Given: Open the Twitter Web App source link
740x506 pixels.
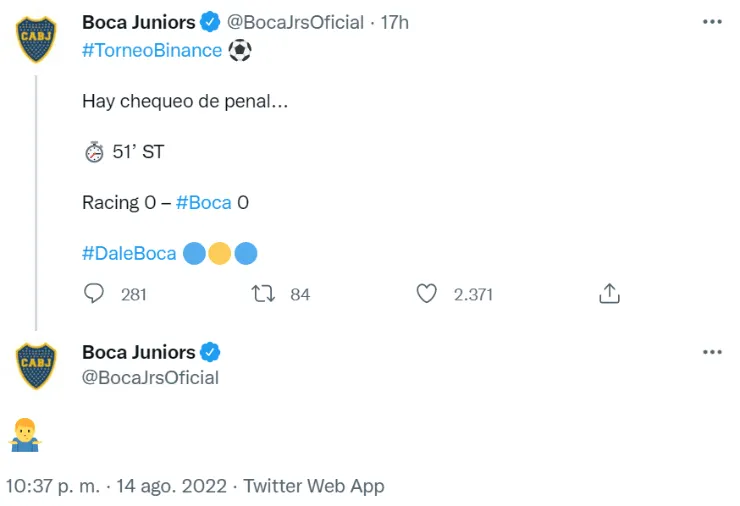Looking at the screenshot, I should click(x=314, y=486).
